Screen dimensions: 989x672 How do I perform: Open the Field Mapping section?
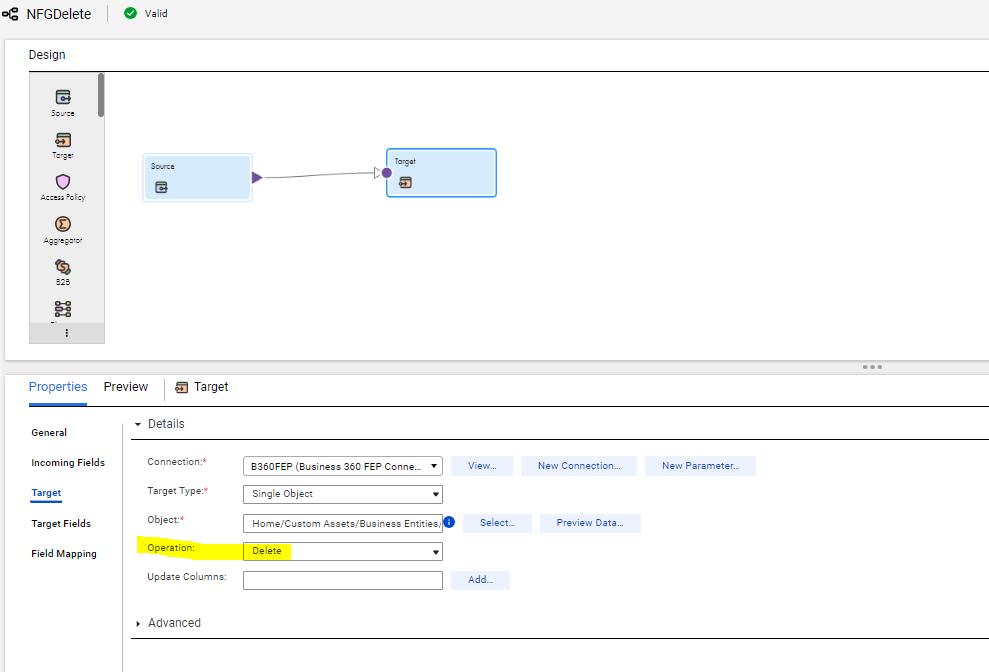[64, 553]
